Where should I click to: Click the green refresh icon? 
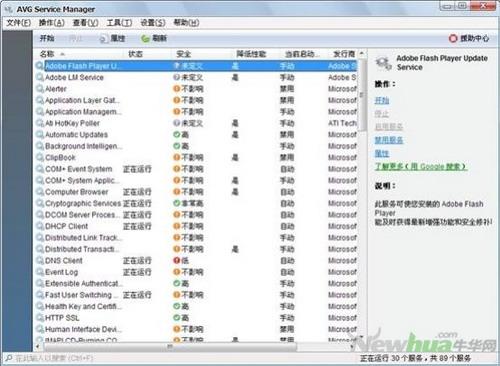pyautogui.click(x=145, y=39)
